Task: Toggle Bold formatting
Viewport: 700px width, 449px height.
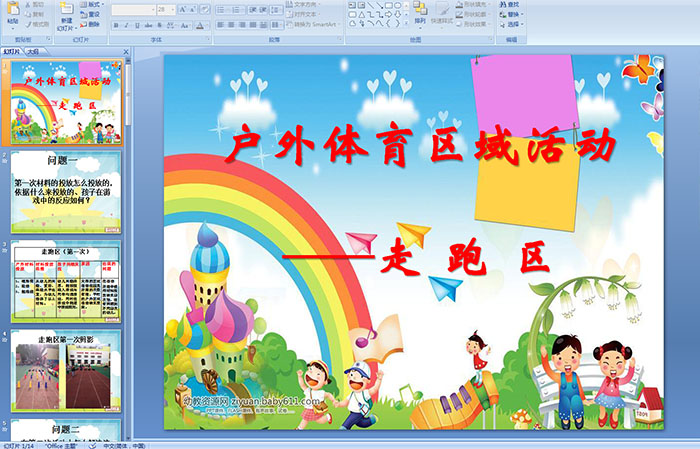Action: 116,25
